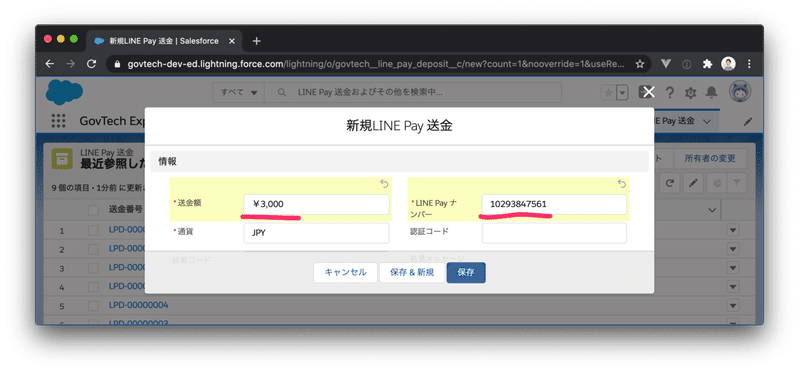The image size is (800, 373).
Task: Open the Salesforce App Launcher grid
Action: pos(59,121)
